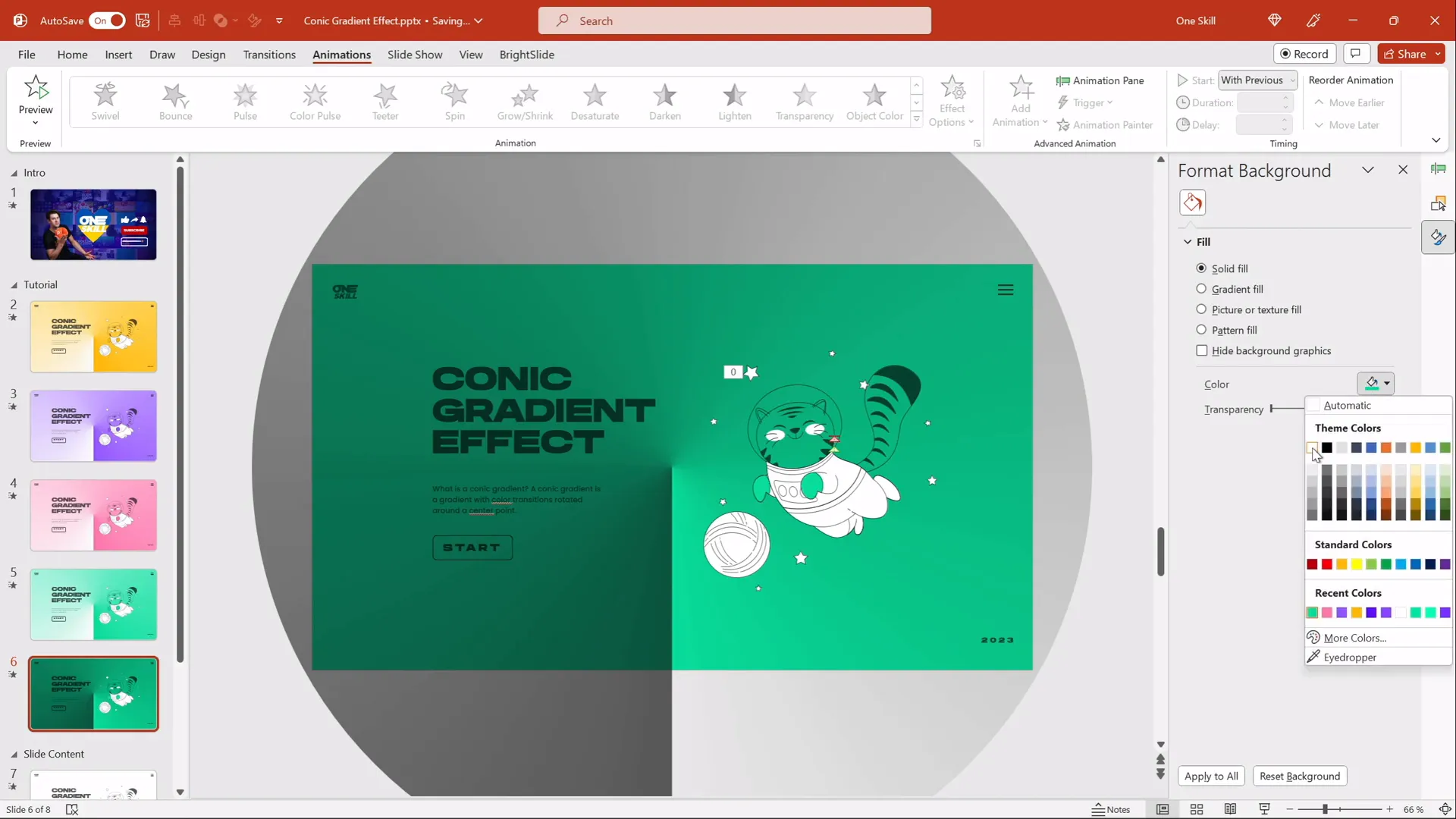The image size is (1456, 819).
Task: Open the Preview dropdown arrow
Action: point(35,124)
